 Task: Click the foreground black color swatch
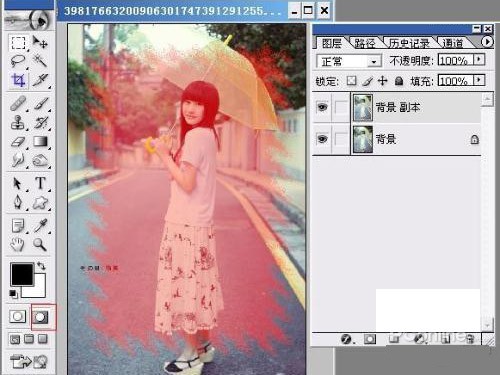point(22,274)
